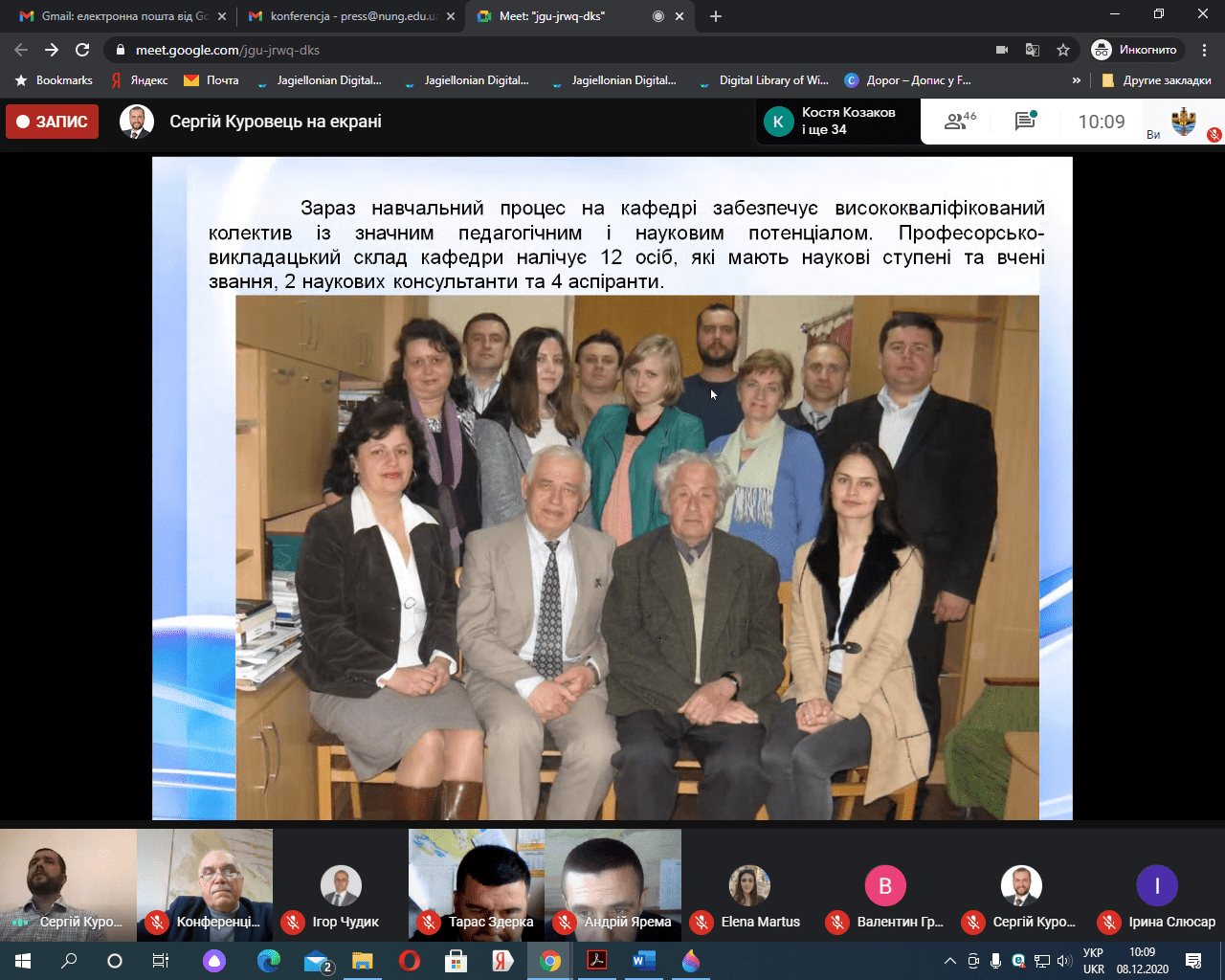
Task: Open the Meet chat panel icon
Action: 1025,122
